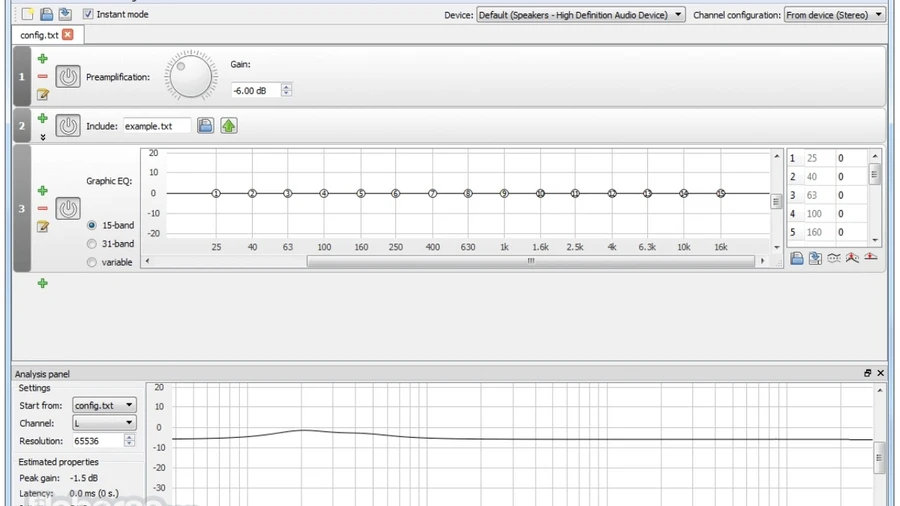Select band table row 3 header
Viewport: 900px width, 506px height.
pyautogui.click(x=793, y=195)
